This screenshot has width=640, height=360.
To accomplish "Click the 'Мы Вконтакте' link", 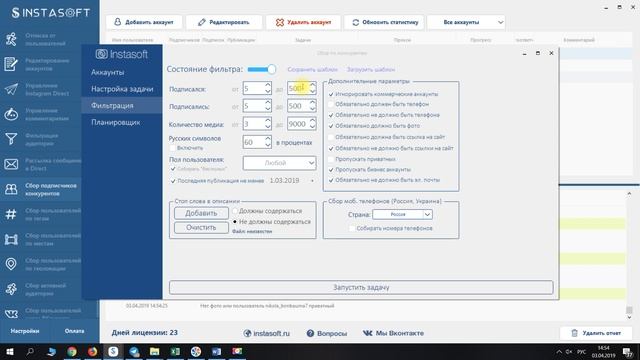I will (393, 333).
